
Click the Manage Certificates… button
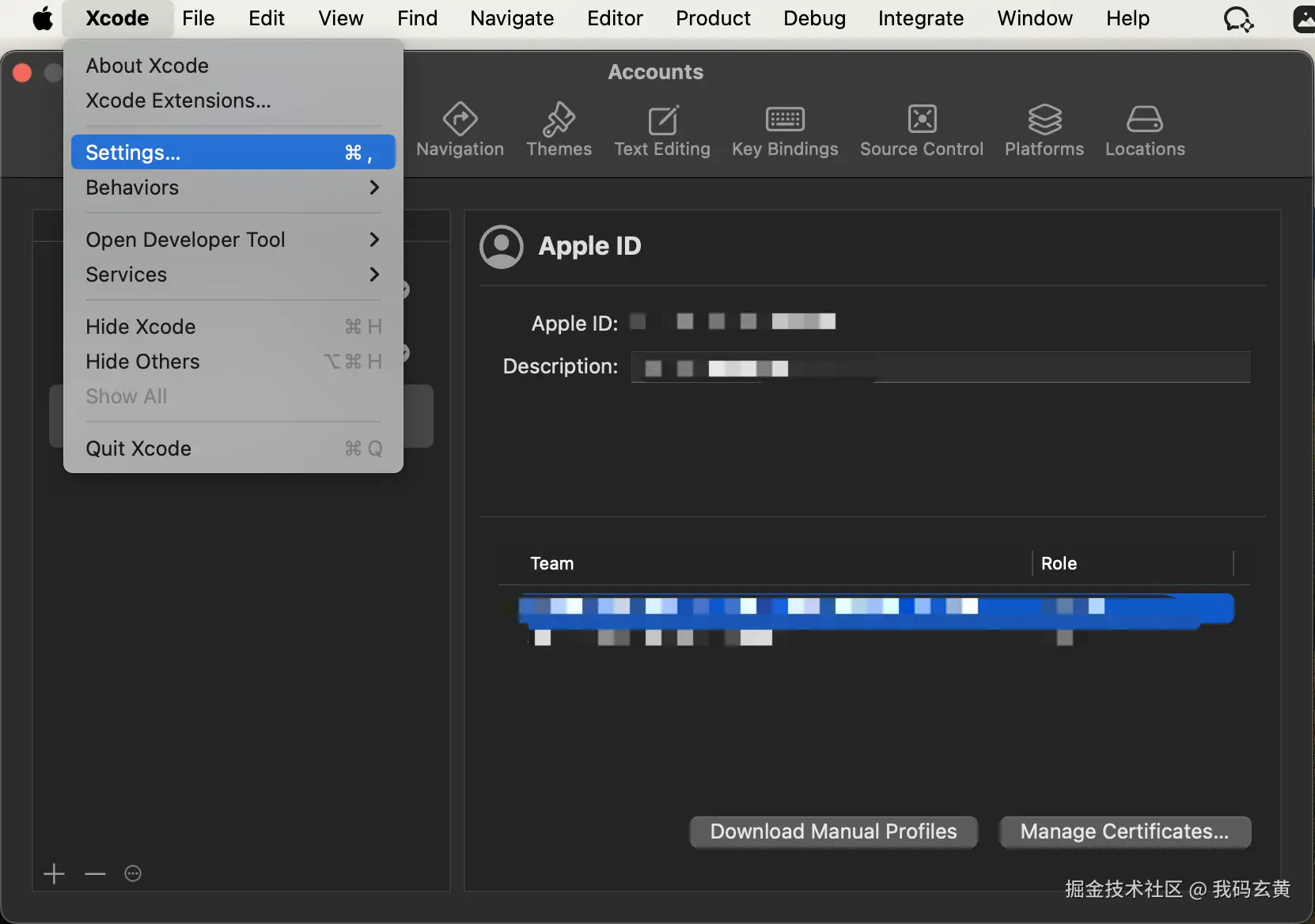[x=1124, y=831]
